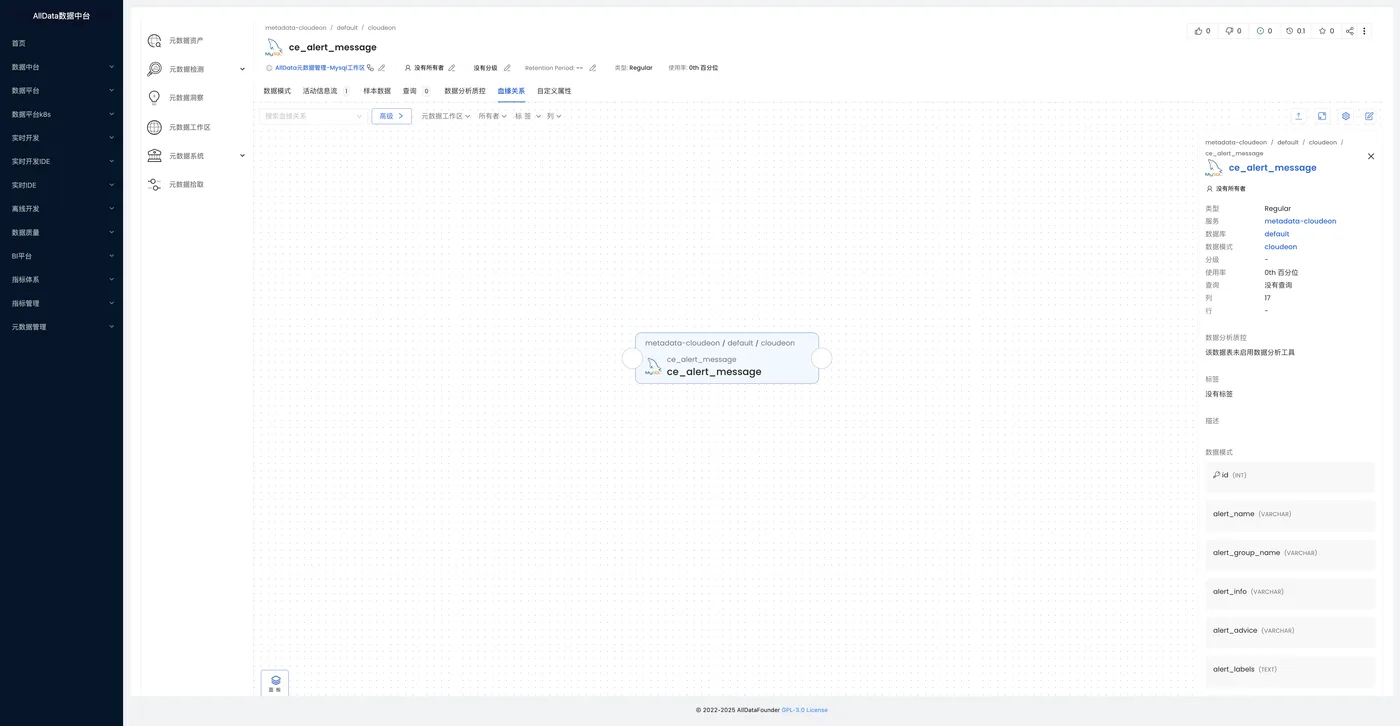Open metadata-cloudeon service link in panel
The height and width of the screenshot is (726, 1400).
pos(1300,221)
